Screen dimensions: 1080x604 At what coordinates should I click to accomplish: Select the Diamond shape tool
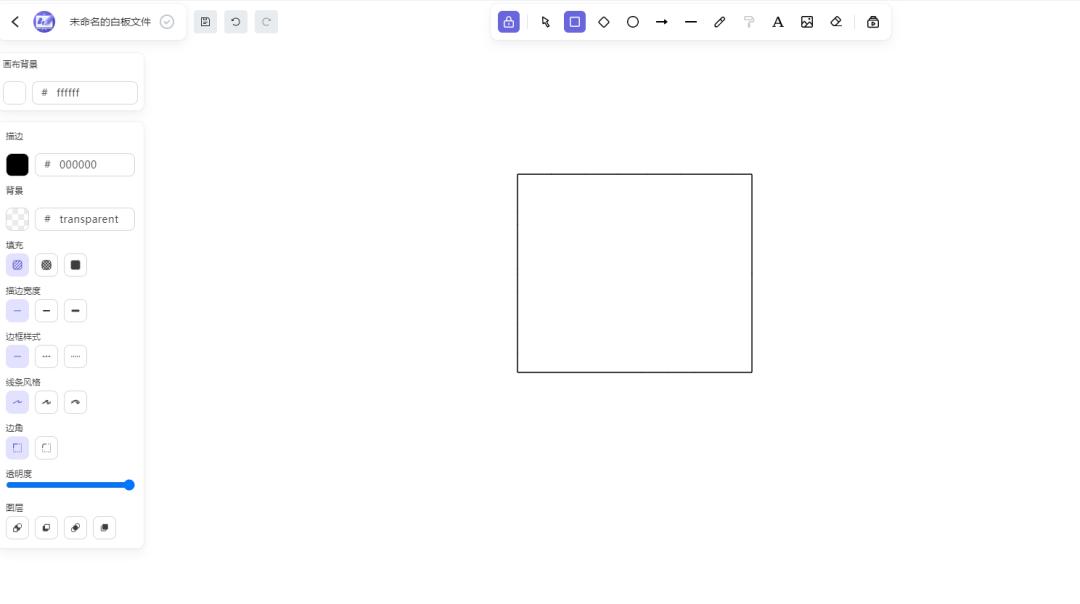[x=604, y=21]
